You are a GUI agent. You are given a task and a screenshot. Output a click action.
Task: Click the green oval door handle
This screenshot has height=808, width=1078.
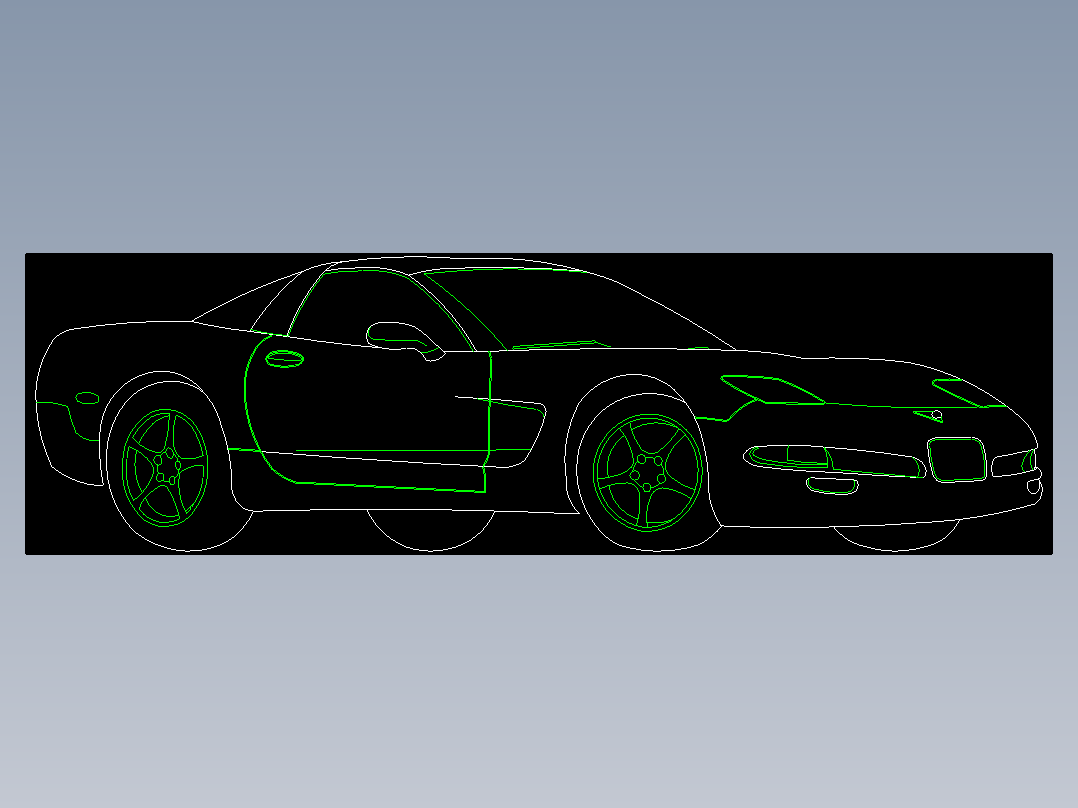click(285, 358)
